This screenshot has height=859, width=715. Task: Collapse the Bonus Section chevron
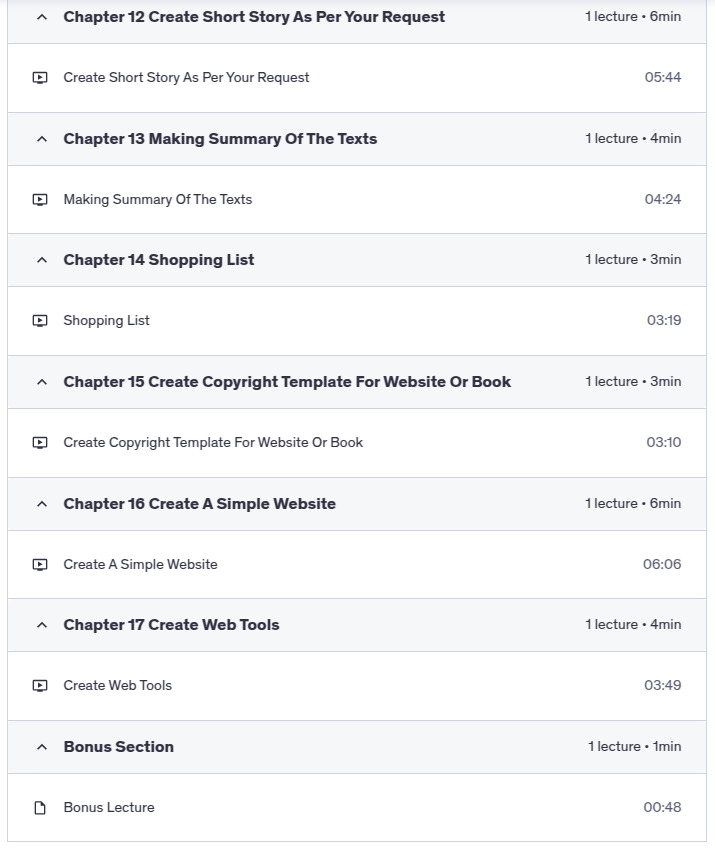pos(41,747)
